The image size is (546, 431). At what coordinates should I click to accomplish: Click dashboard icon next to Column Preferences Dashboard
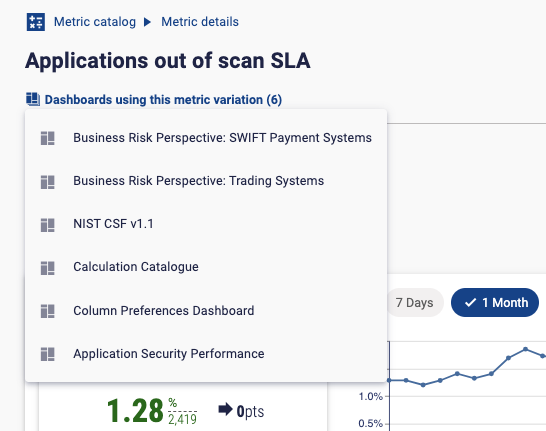(48, 311)
